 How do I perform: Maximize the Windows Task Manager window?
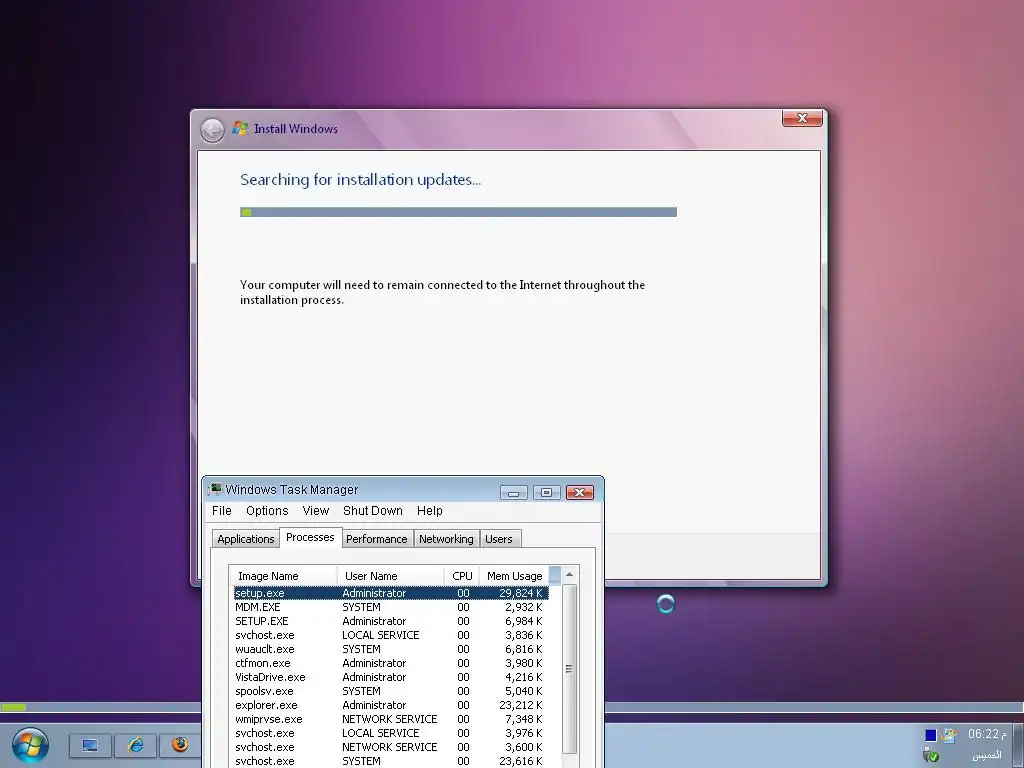coord(547,492)
